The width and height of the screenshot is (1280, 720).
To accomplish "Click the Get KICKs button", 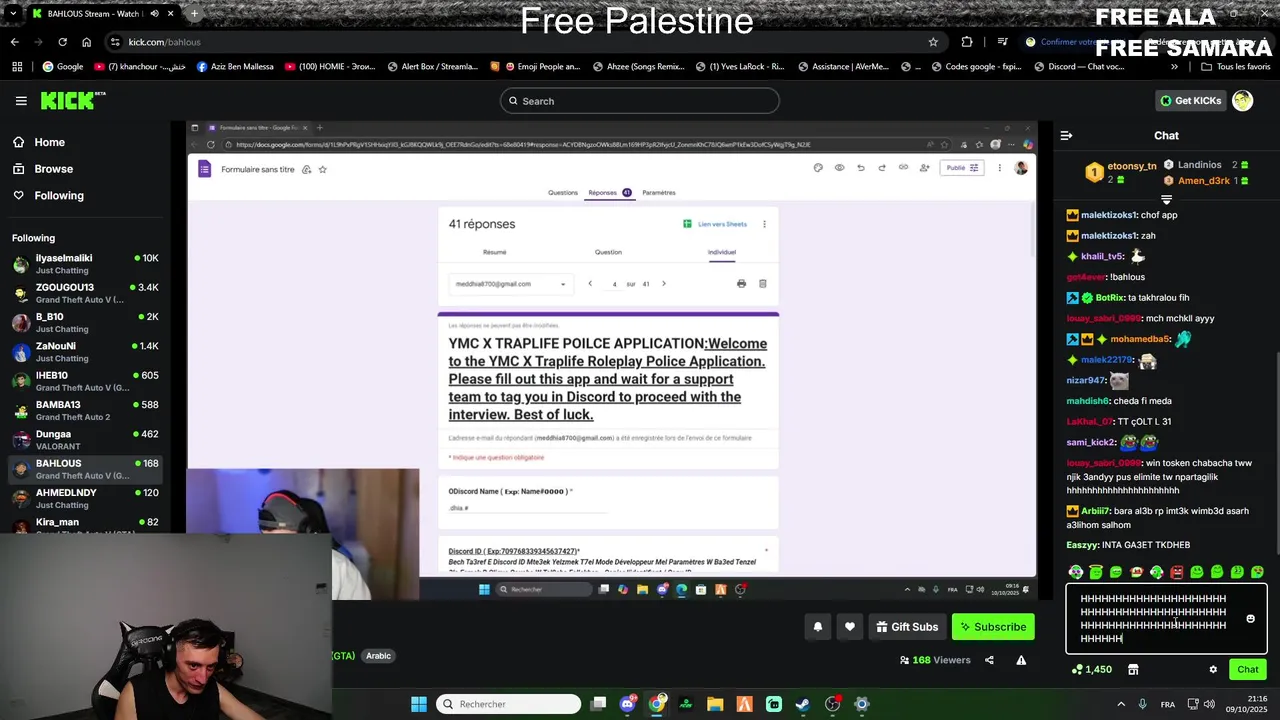I will 1190,100.
